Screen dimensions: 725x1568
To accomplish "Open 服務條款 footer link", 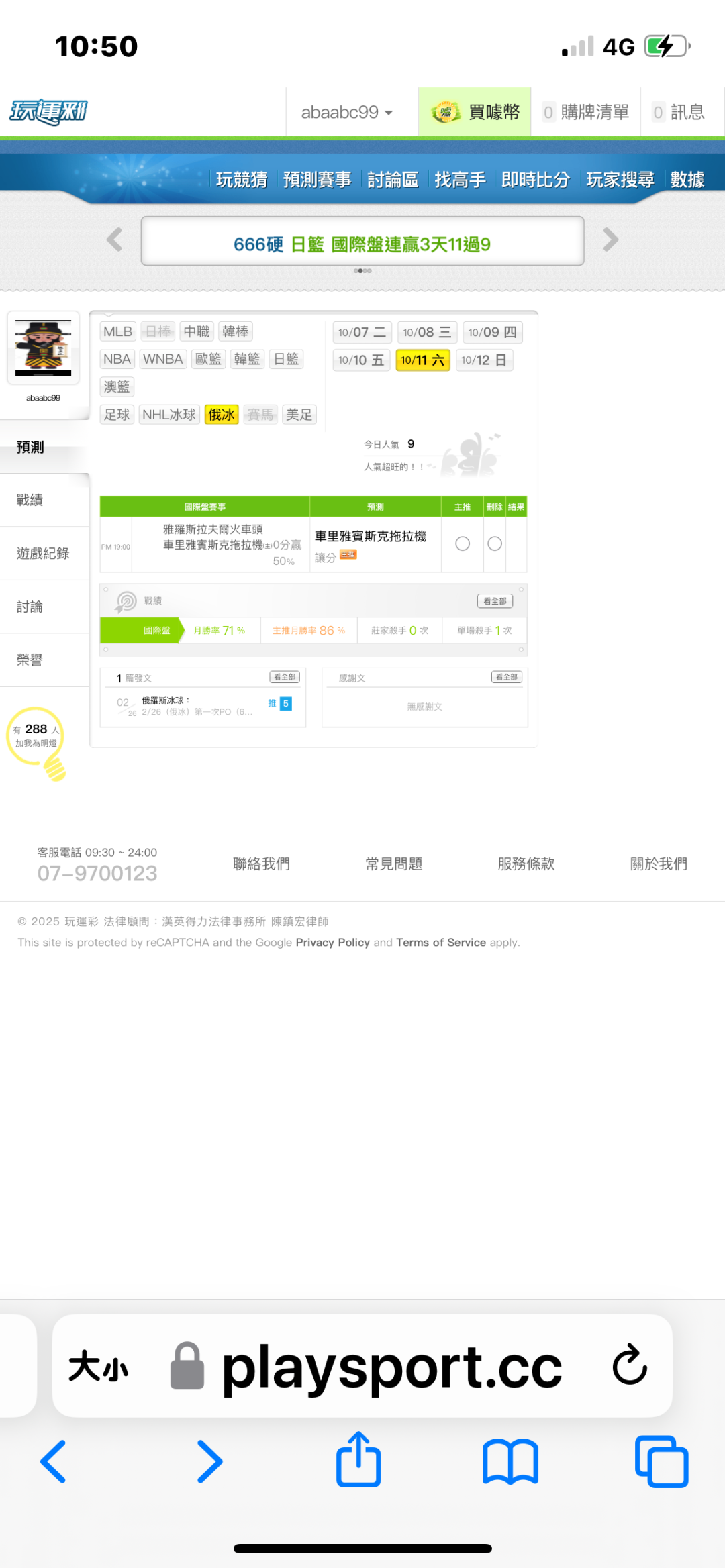I will (526, 864).
